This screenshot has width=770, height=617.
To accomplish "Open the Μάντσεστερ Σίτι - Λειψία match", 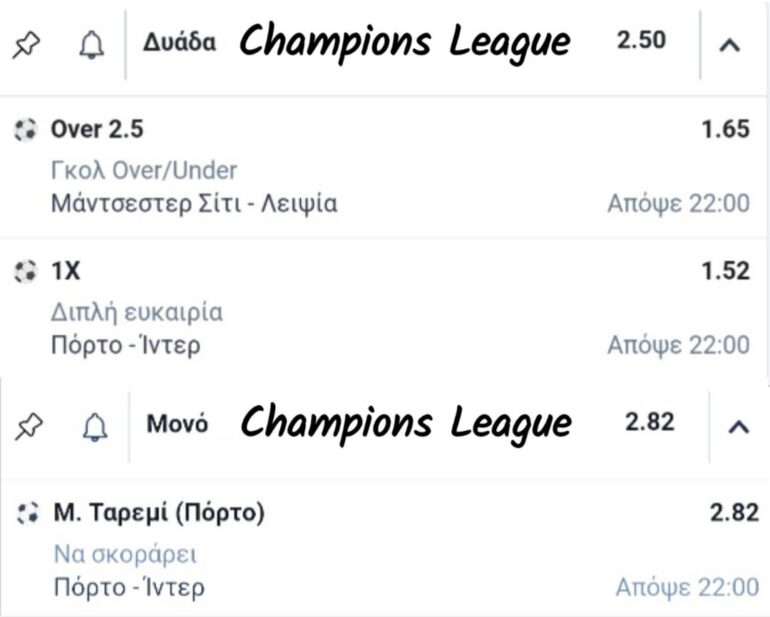I will point(194,204).
